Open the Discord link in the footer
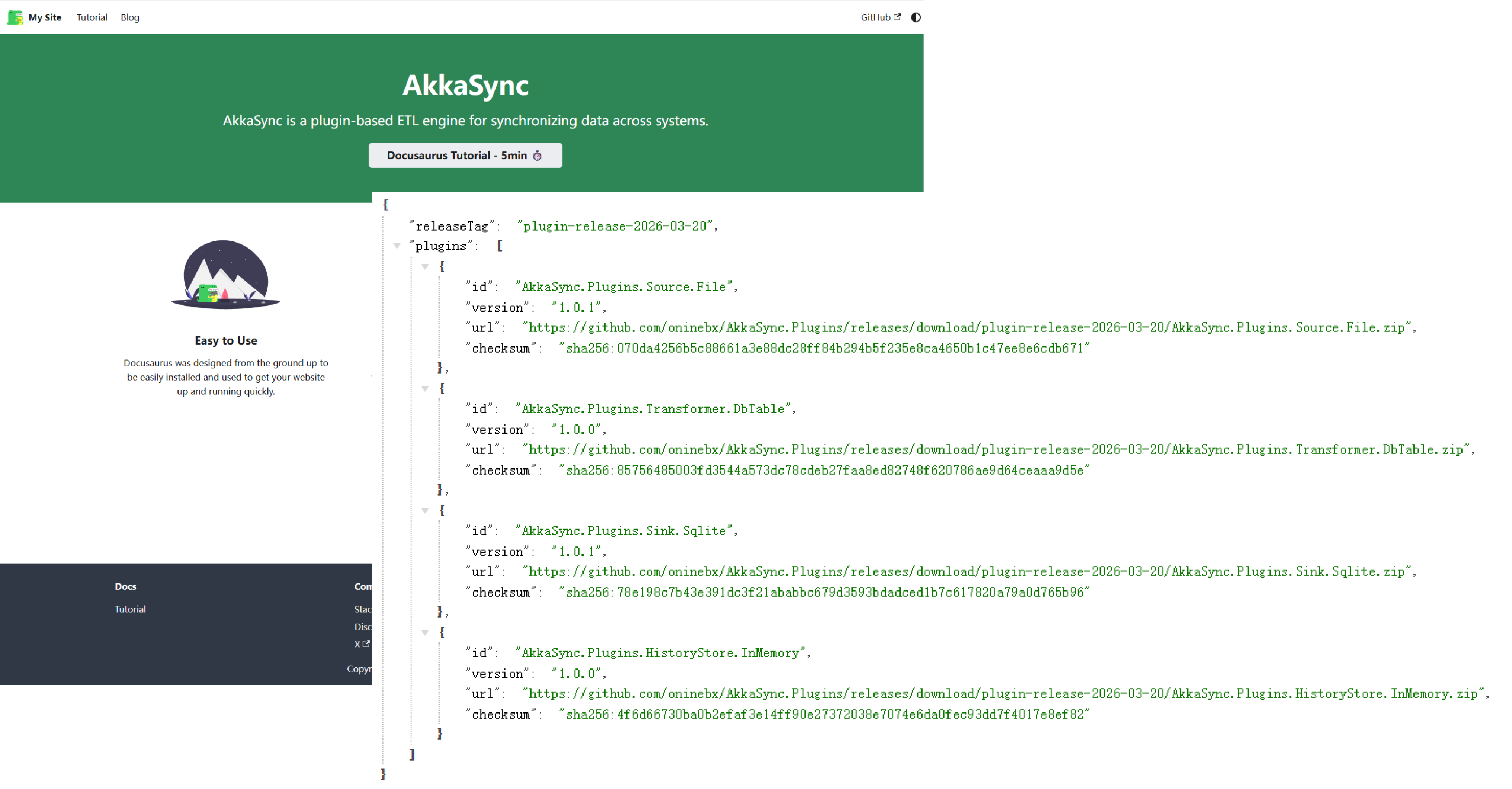The height and width of the screenshot is (789, 1512). pos(362,626)
